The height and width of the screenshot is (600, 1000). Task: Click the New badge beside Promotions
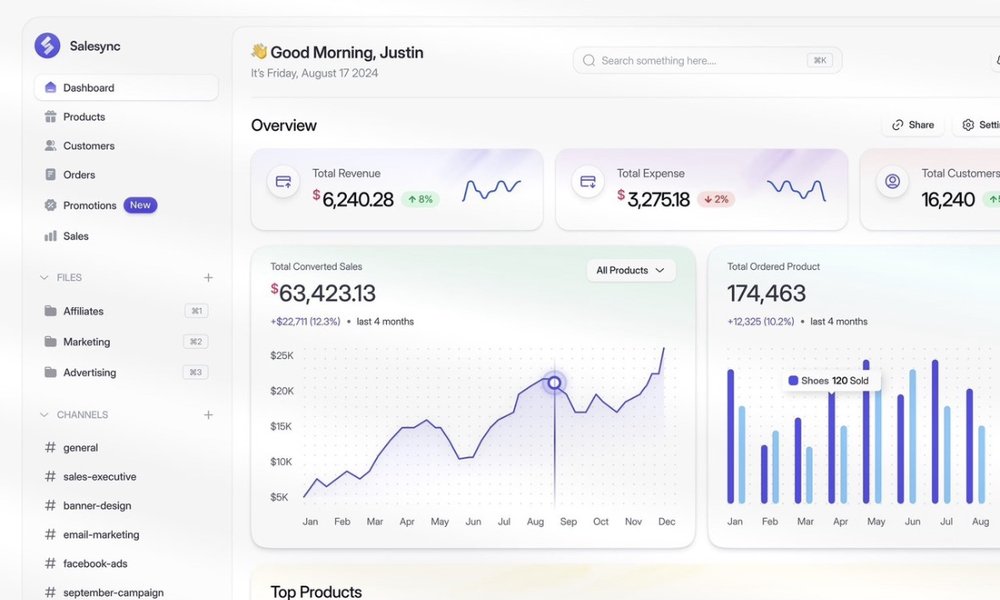click(x=140, y=205)
